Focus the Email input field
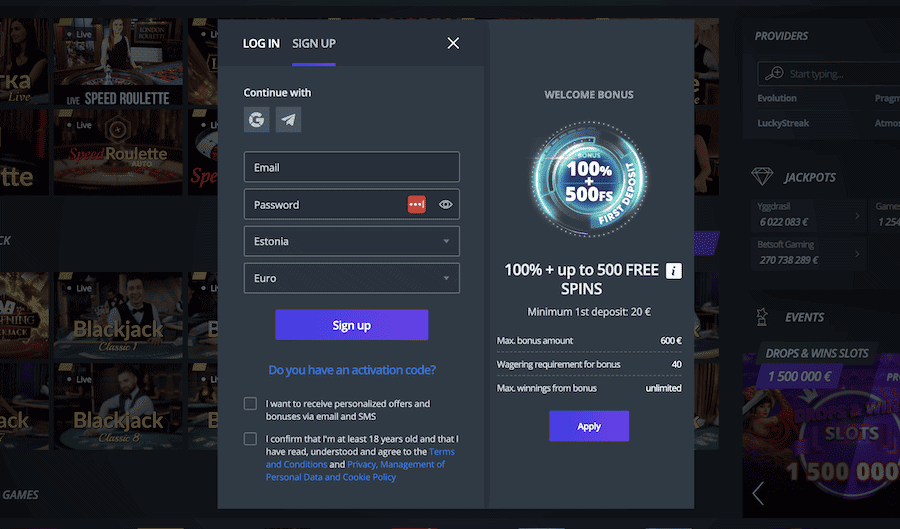Image resolution: width=900 pixels, height=529 pixels. 351,167
